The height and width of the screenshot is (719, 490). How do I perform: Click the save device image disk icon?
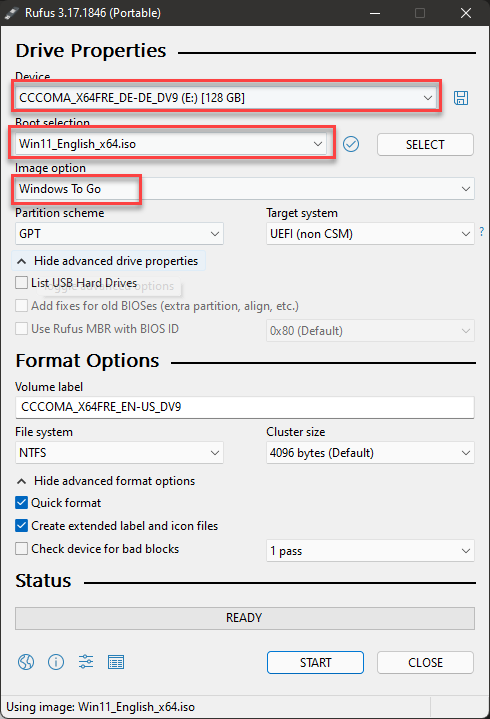click(x=461, y=98)
